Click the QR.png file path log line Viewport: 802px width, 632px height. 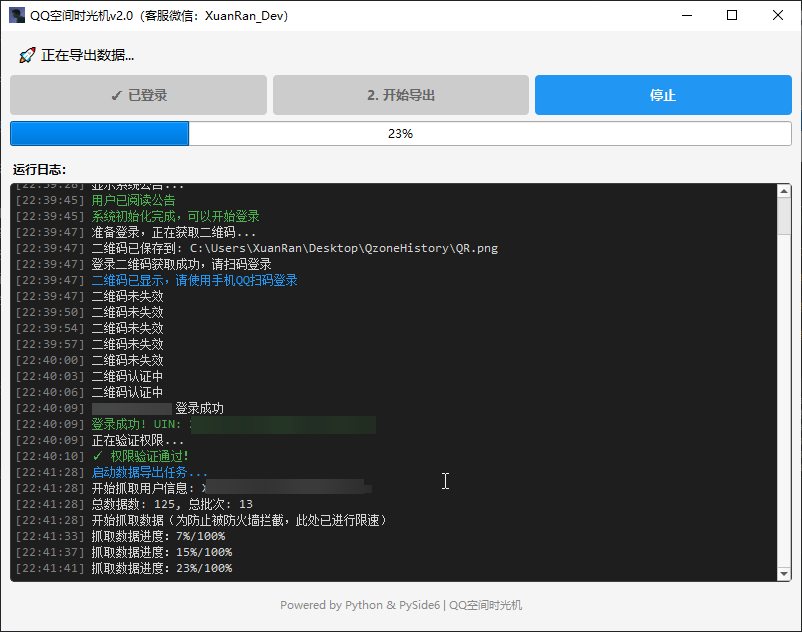pyautogui.click(x=294, y=248)
